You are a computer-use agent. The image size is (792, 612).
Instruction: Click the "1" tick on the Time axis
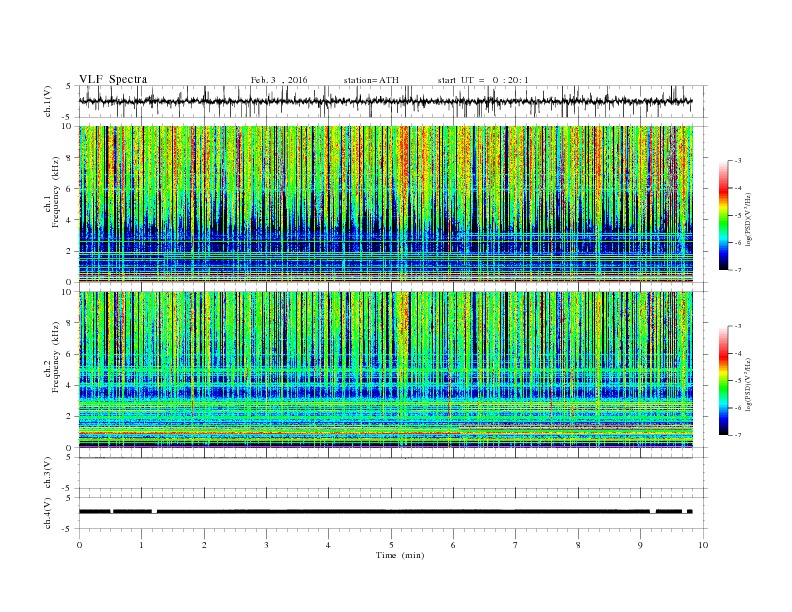click(x=141, y=545)
